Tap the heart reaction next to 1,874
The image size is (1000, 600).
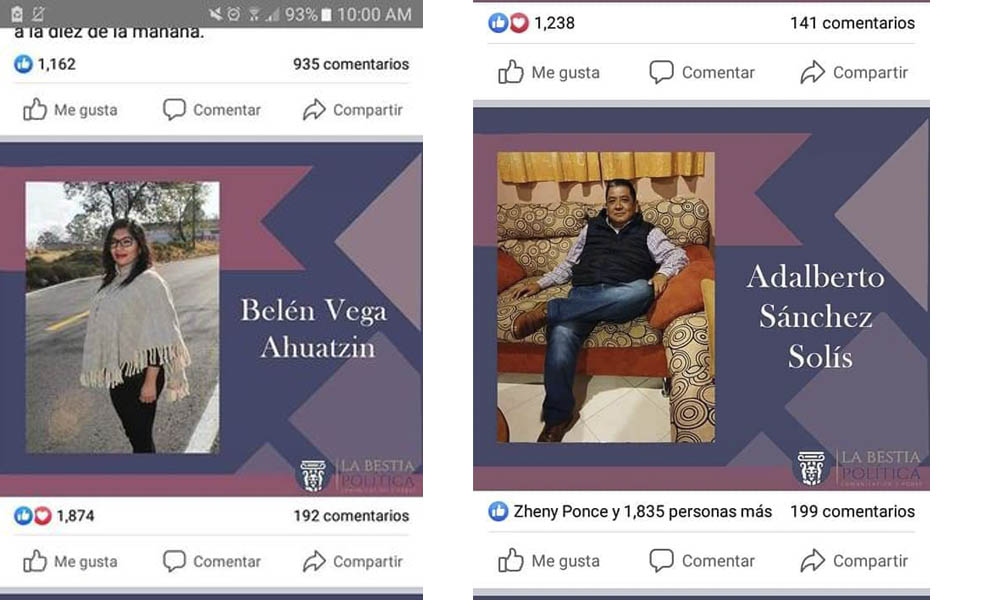(x=43, y=515)
